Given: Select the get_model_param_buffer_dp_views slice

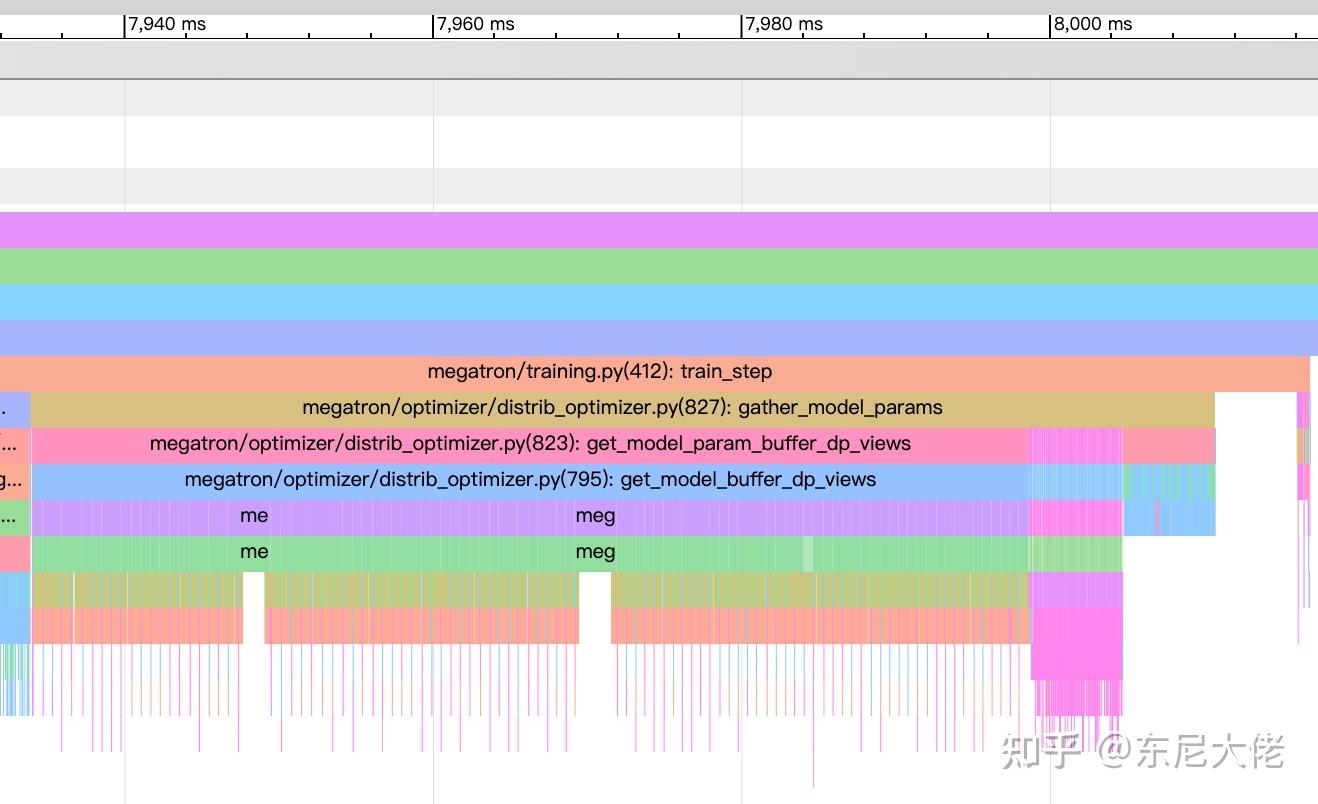Looking at the screenshot, I should click(x=530, y=444).
